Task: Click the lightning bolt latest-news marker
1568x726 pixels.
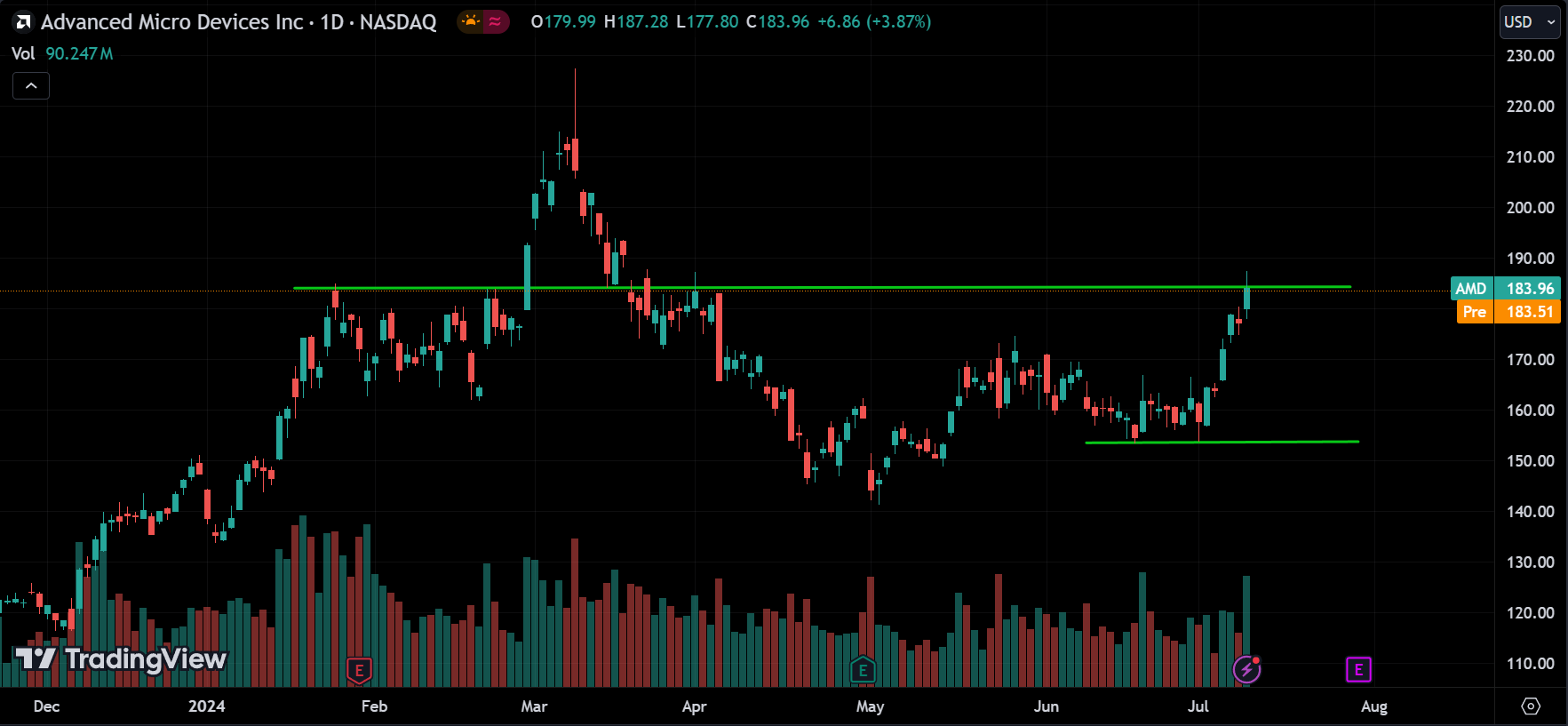Action: point(1246,669)
